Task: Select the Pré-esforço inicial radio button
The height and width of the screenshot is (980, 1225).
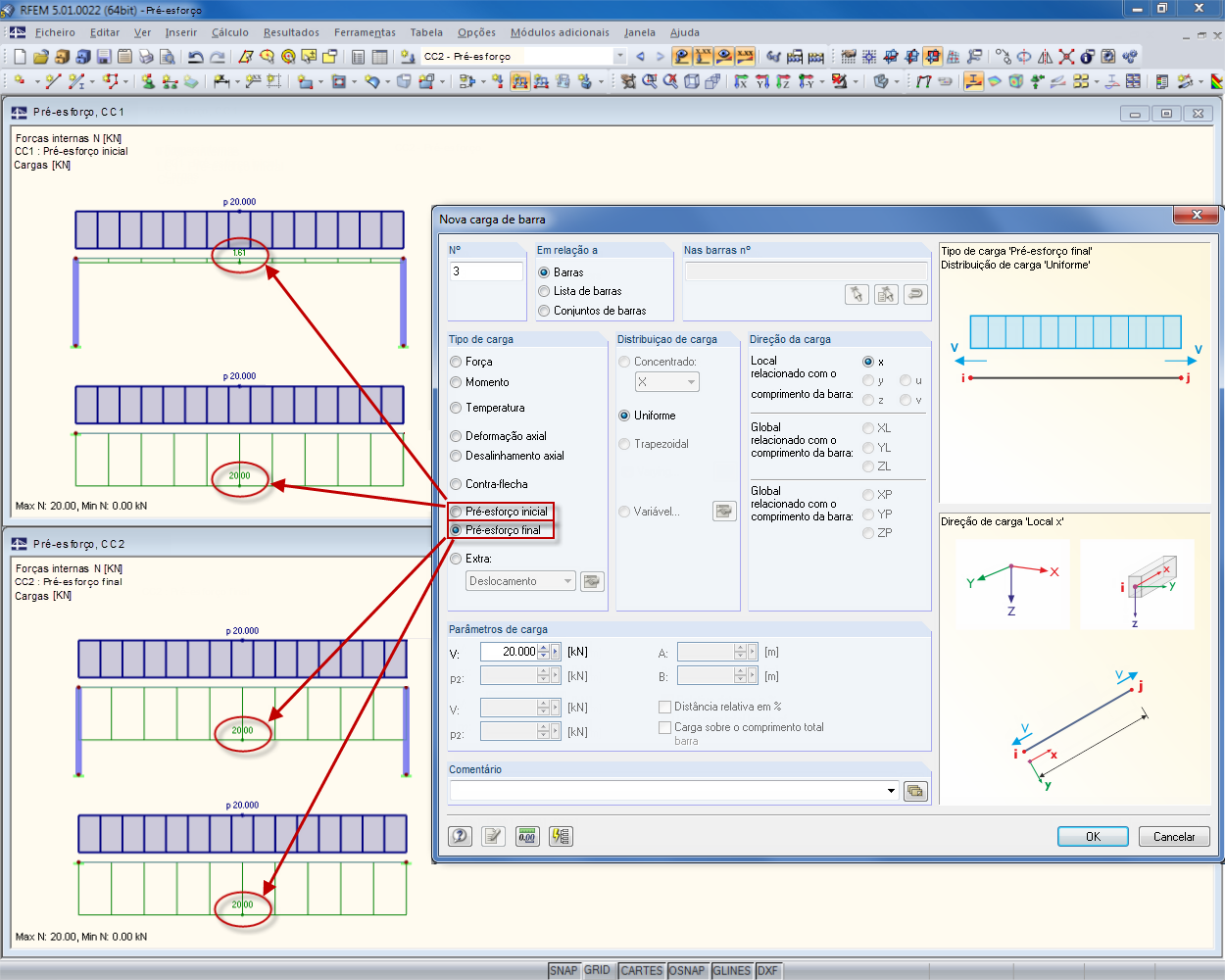Action: pyautogui.click(x=456, y=512)
